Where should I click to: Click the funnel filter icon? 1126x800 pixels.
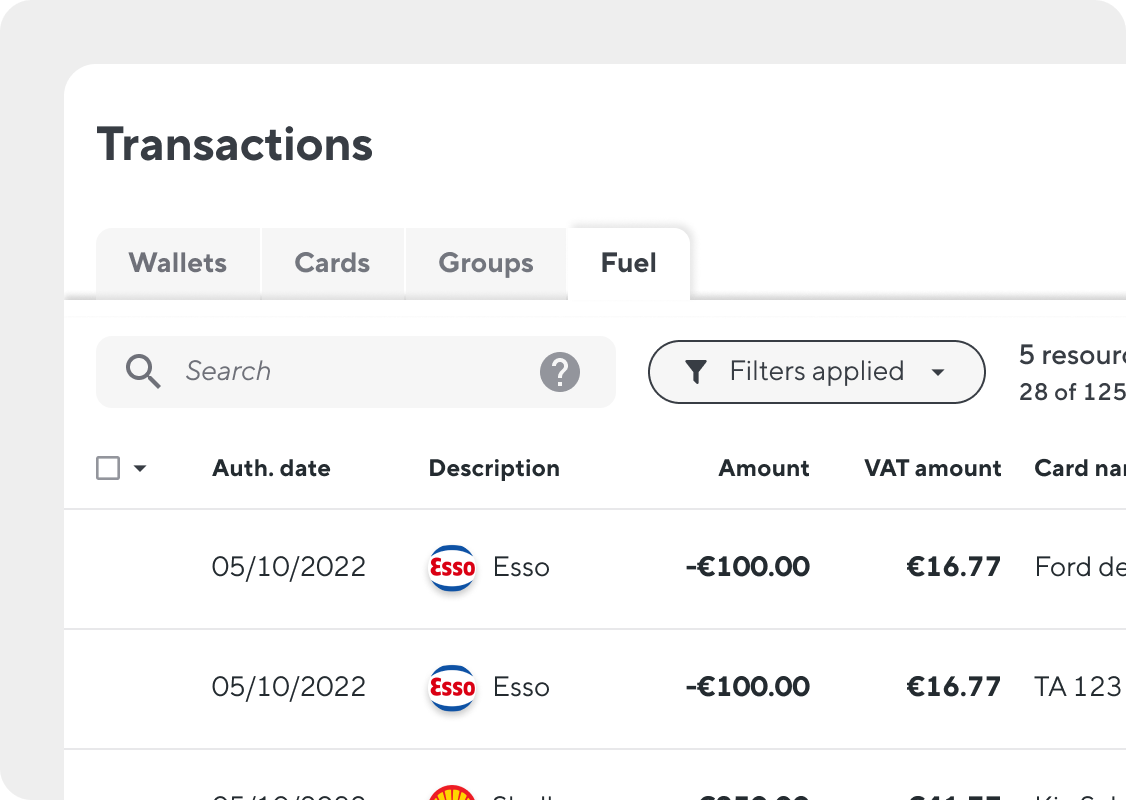click(x=695, y=371)
